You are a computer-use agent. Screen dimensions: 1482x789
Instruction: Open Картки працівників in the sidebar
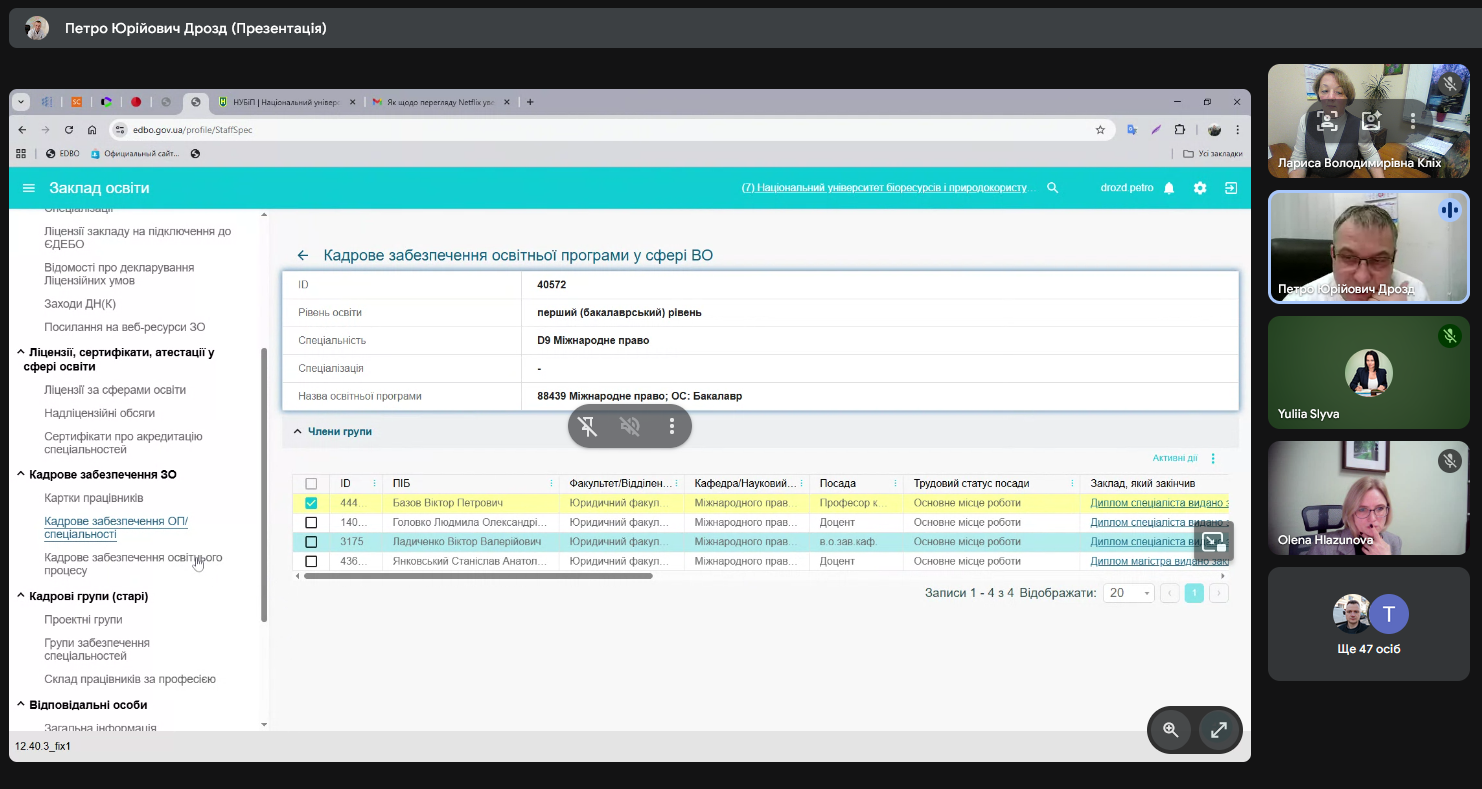pos(94,498)
